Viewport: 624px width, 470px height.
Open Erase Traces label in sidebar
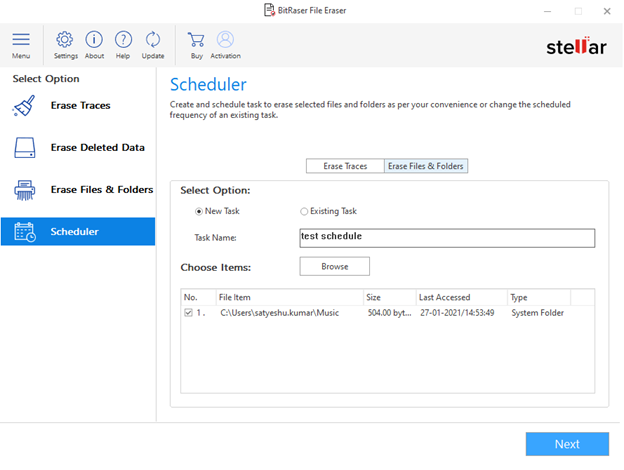(x=80, y=105)
